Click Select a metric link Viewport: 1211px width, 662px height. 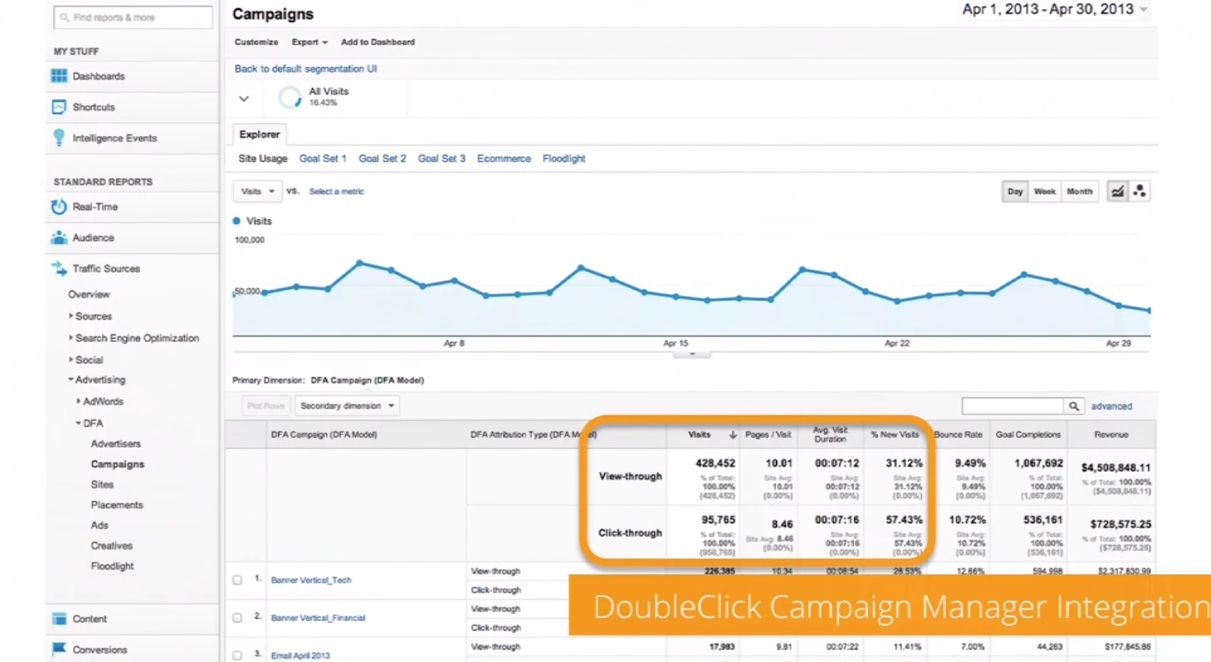pos(337,191)
